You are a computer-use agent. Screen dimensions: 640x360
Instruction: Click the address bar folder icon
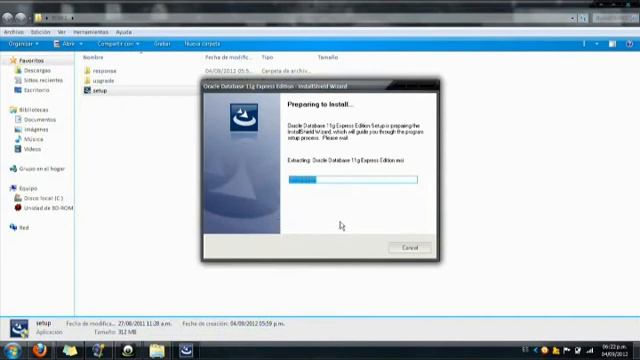(x=38, y=18)
